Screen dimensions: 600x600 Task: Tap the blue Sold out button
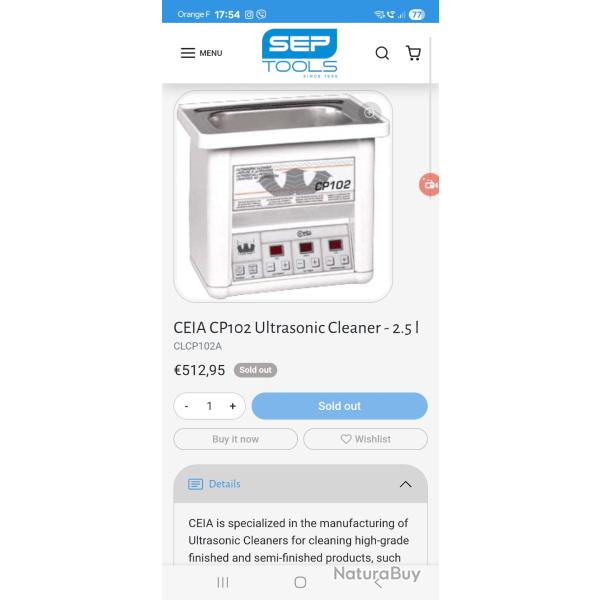point(339,406)
